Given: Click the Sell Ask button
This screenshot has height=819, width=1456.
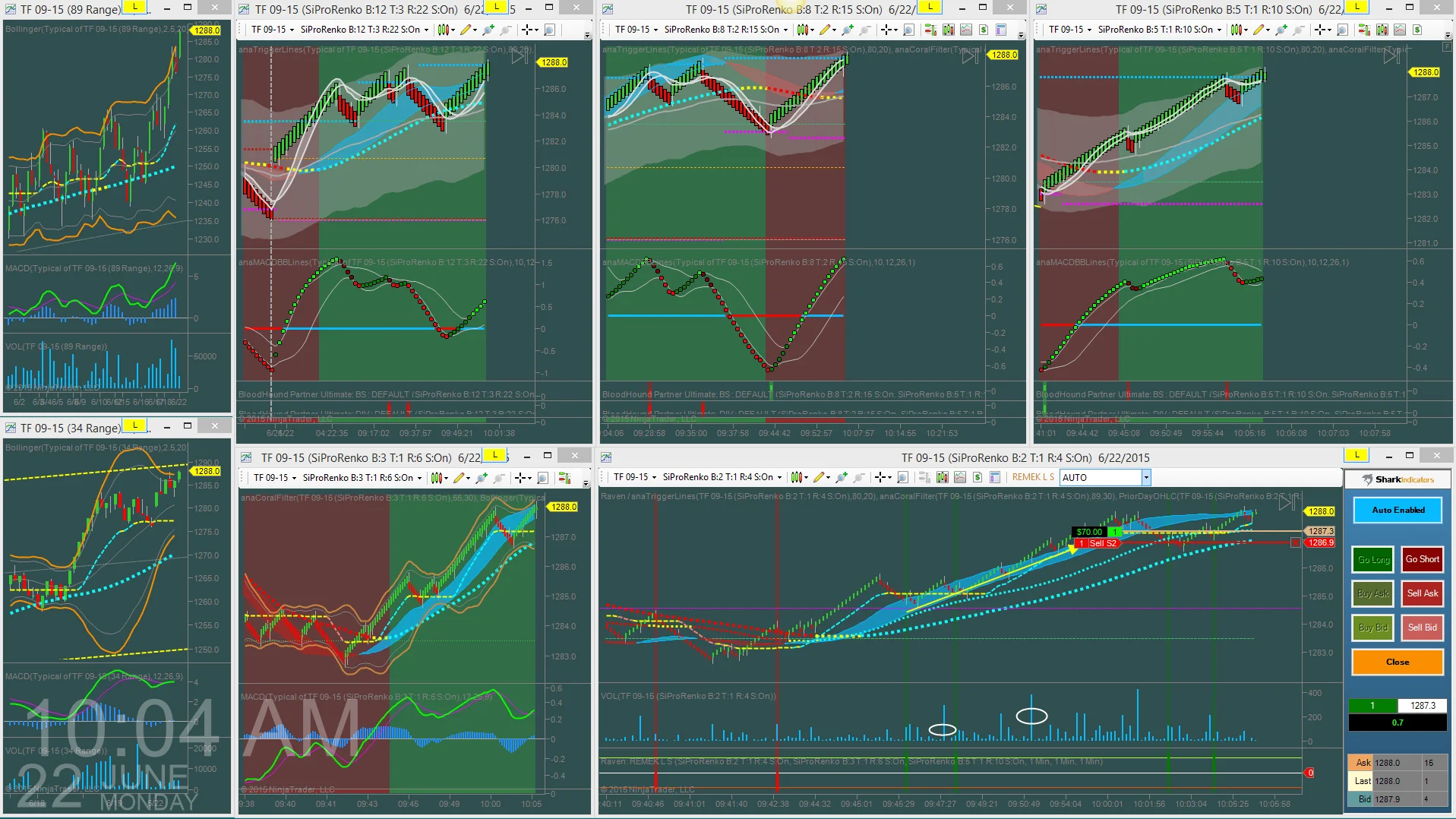Looking at the screenshot, I should tap(1422, 593).
